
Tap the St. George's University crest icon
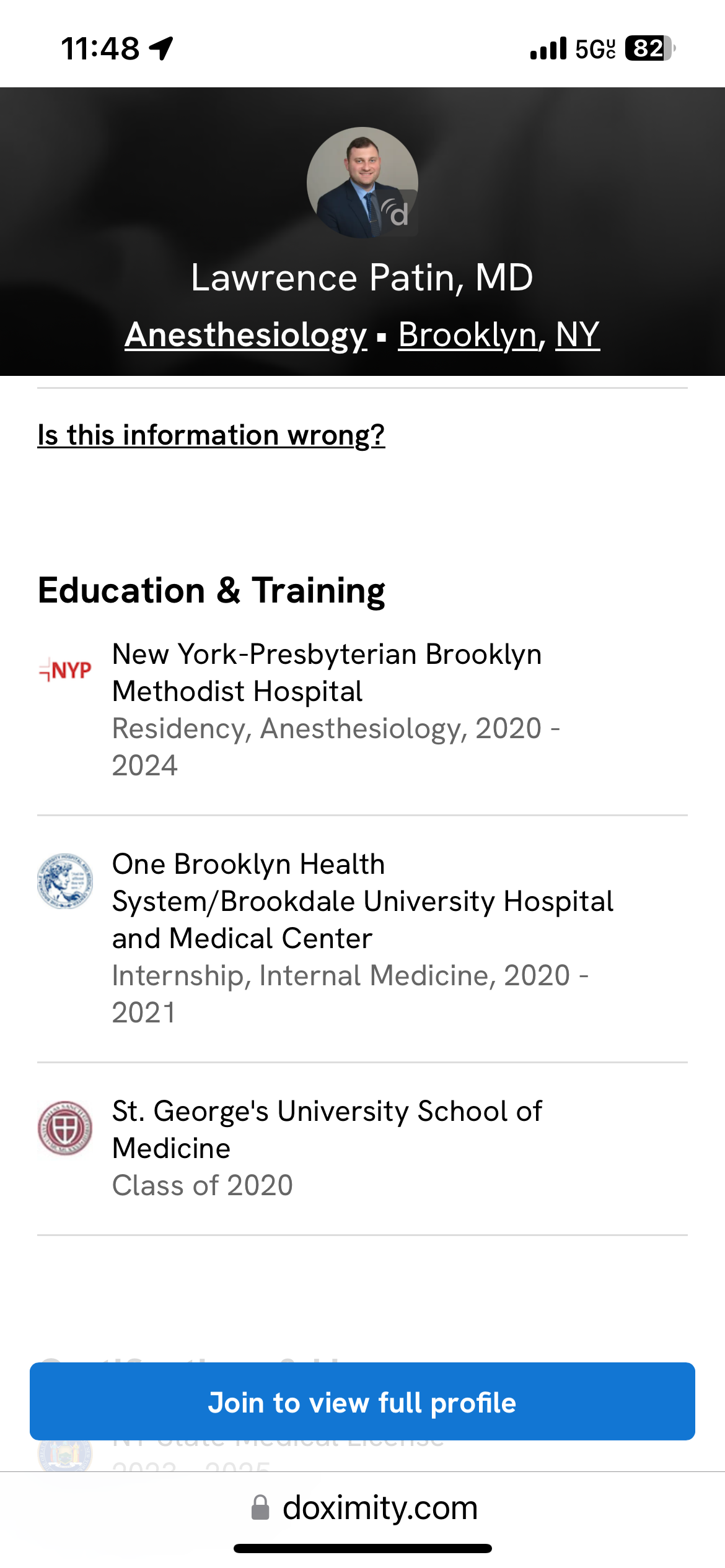(65, 1128)
